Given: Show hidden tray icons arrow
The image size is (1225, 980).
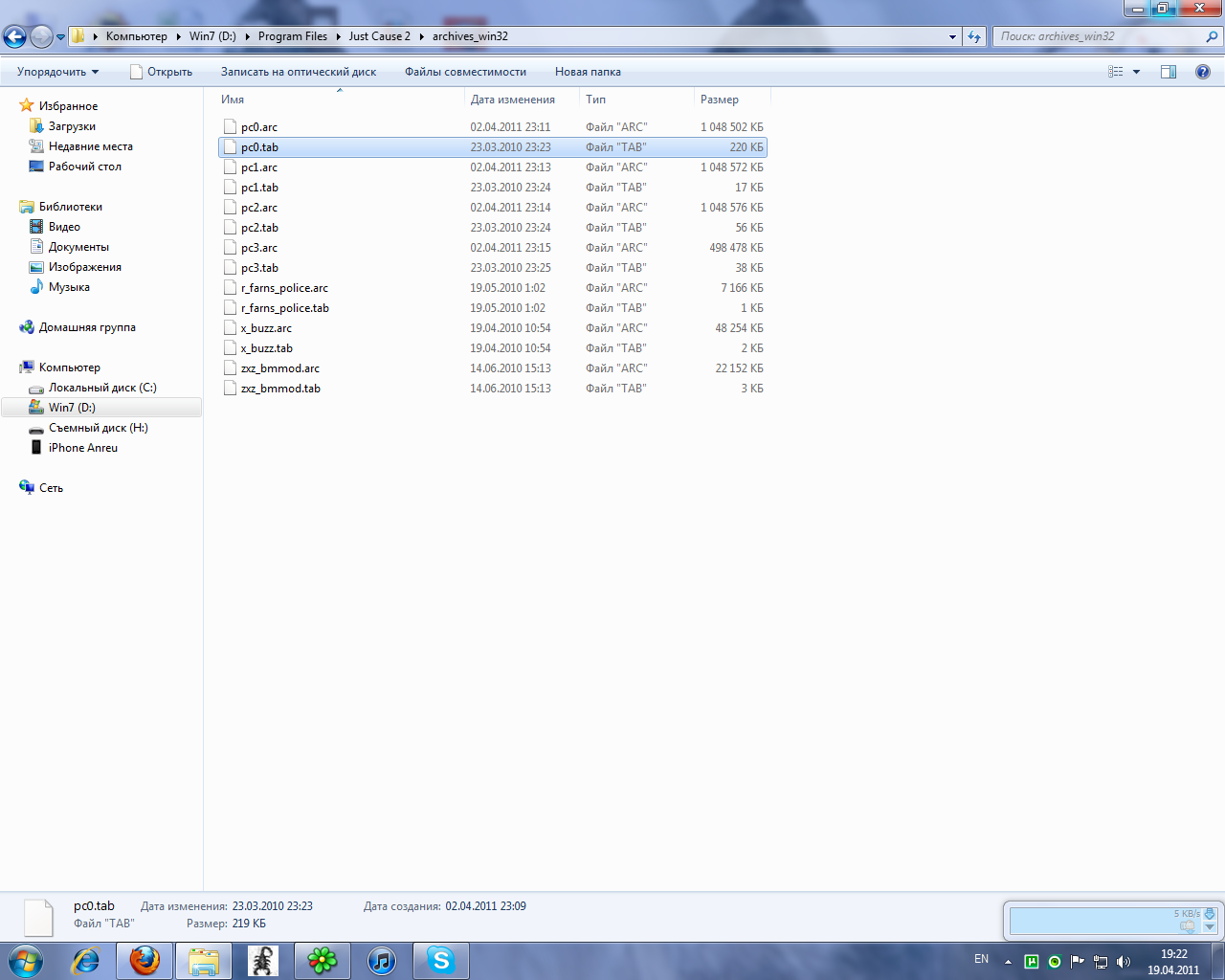Looking at the screenshot, I should (x=1007, y=961).
